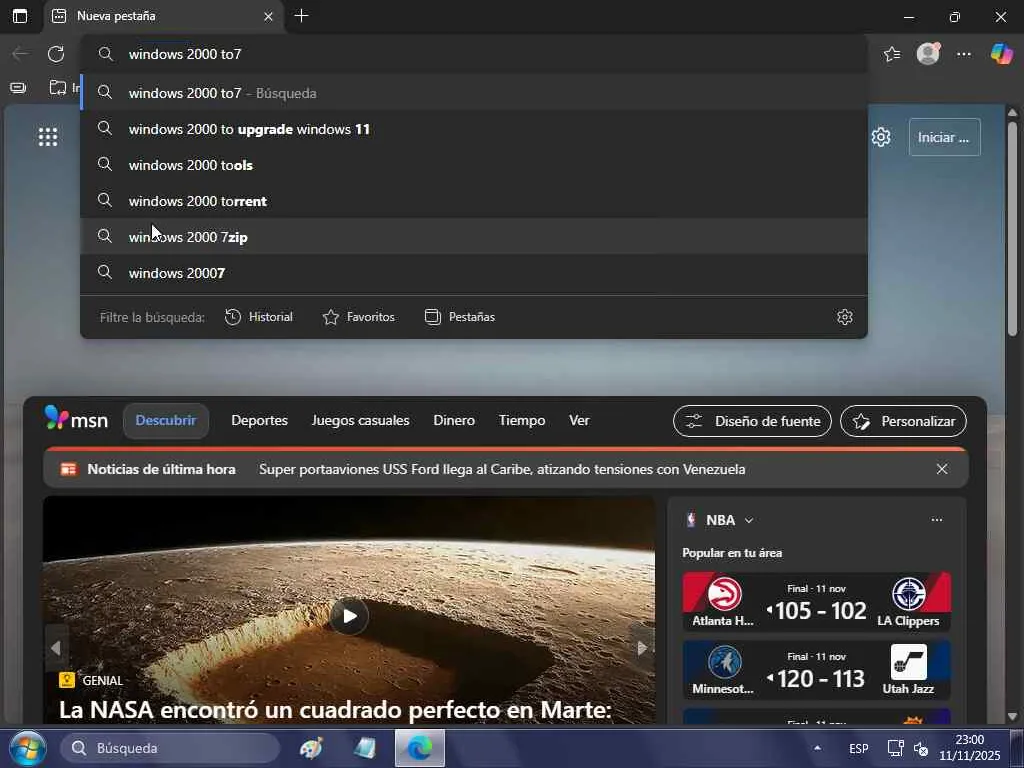Open the muted volume tray icon
The width and height of the screenshot is (1024, 768).
click(921, 748)
